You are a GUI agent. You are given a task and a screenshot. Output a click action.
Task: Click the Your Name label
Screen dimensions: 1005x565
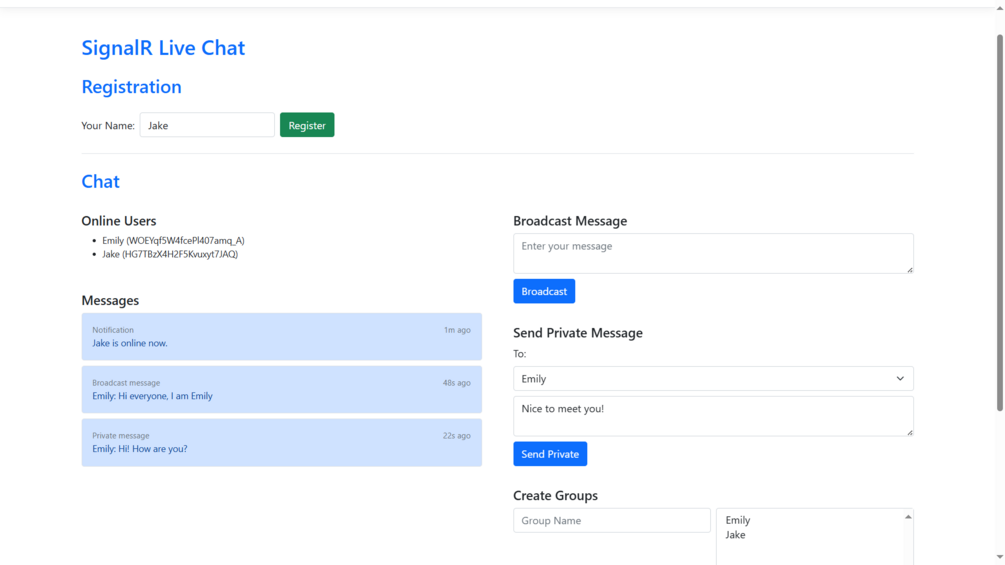tap(108, 126)
